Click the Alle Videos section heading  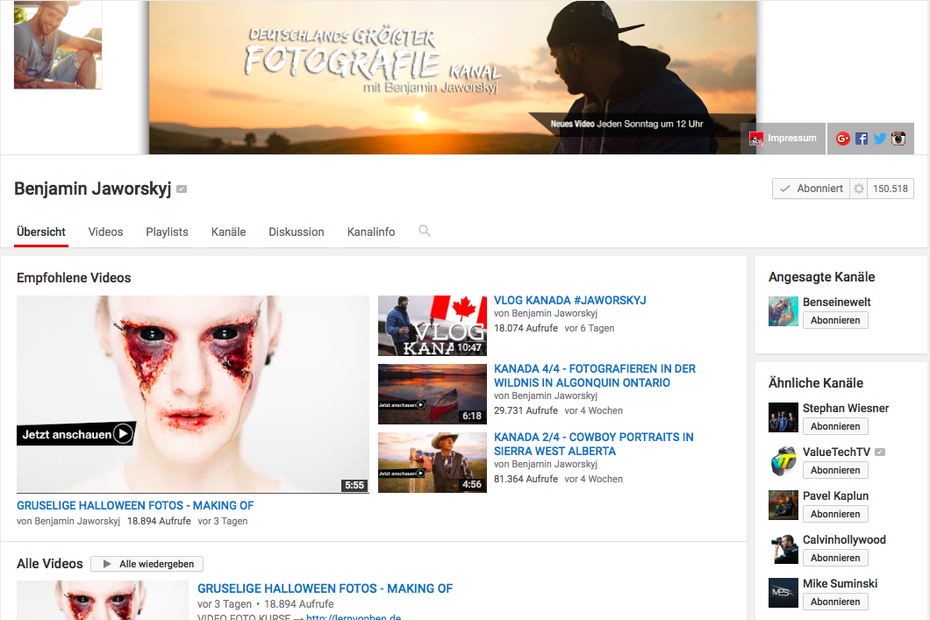tap(50, 564)
